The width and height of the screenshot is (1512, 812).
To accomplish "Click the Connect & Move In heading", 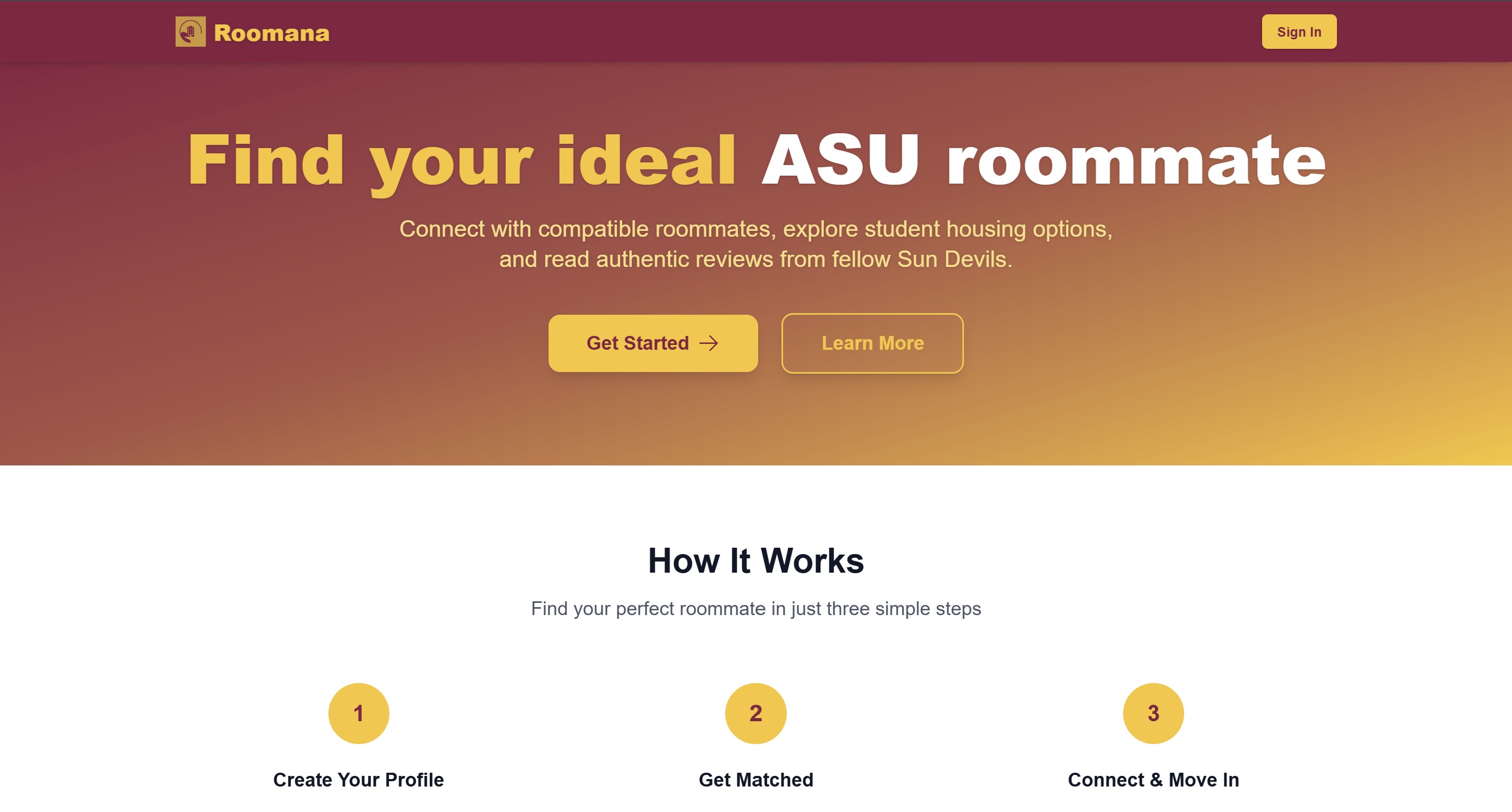I will pyautogui.click(x=1153, y=780).
